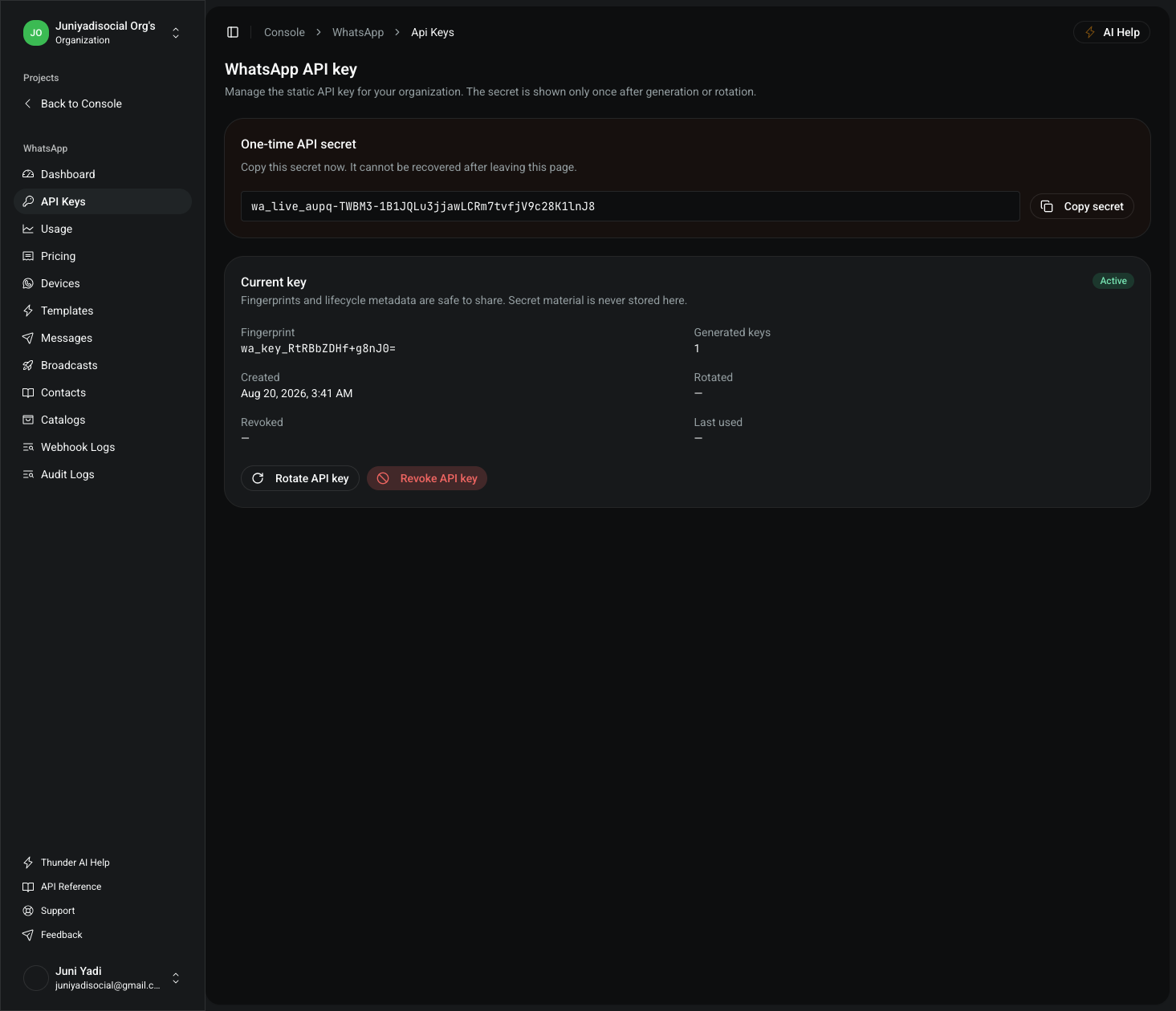This screenshot has width=1176, height=1011.
Task: Open the Dashboard page
Action: click(x=103, y=174)
